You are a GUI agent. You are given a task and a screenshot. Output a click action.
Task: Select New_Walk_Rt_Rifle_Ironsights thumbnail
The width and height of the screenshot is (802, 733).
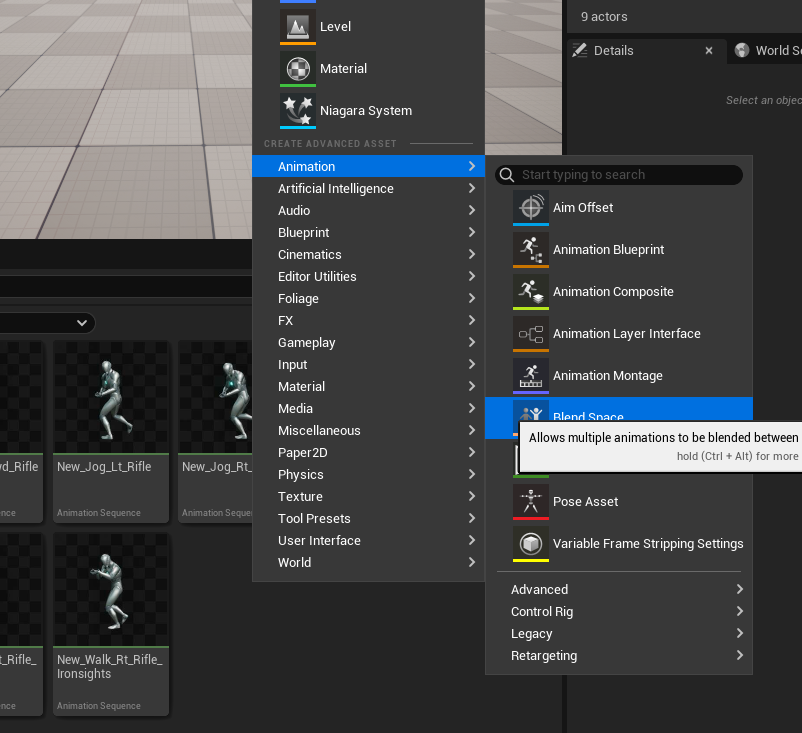111,590
